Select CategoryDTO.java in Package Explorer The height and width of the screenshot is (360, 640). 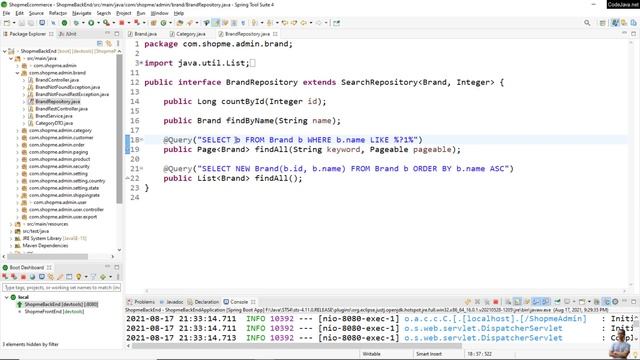54,123
